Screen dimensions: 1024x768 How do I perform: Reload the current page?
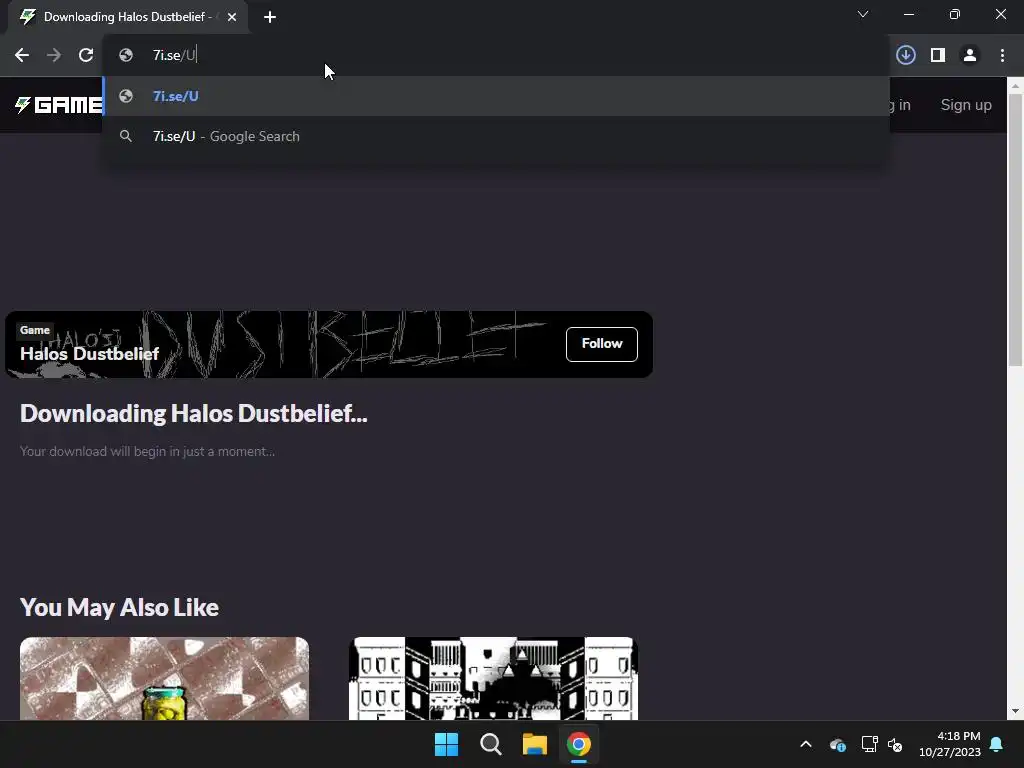[86, 56]
